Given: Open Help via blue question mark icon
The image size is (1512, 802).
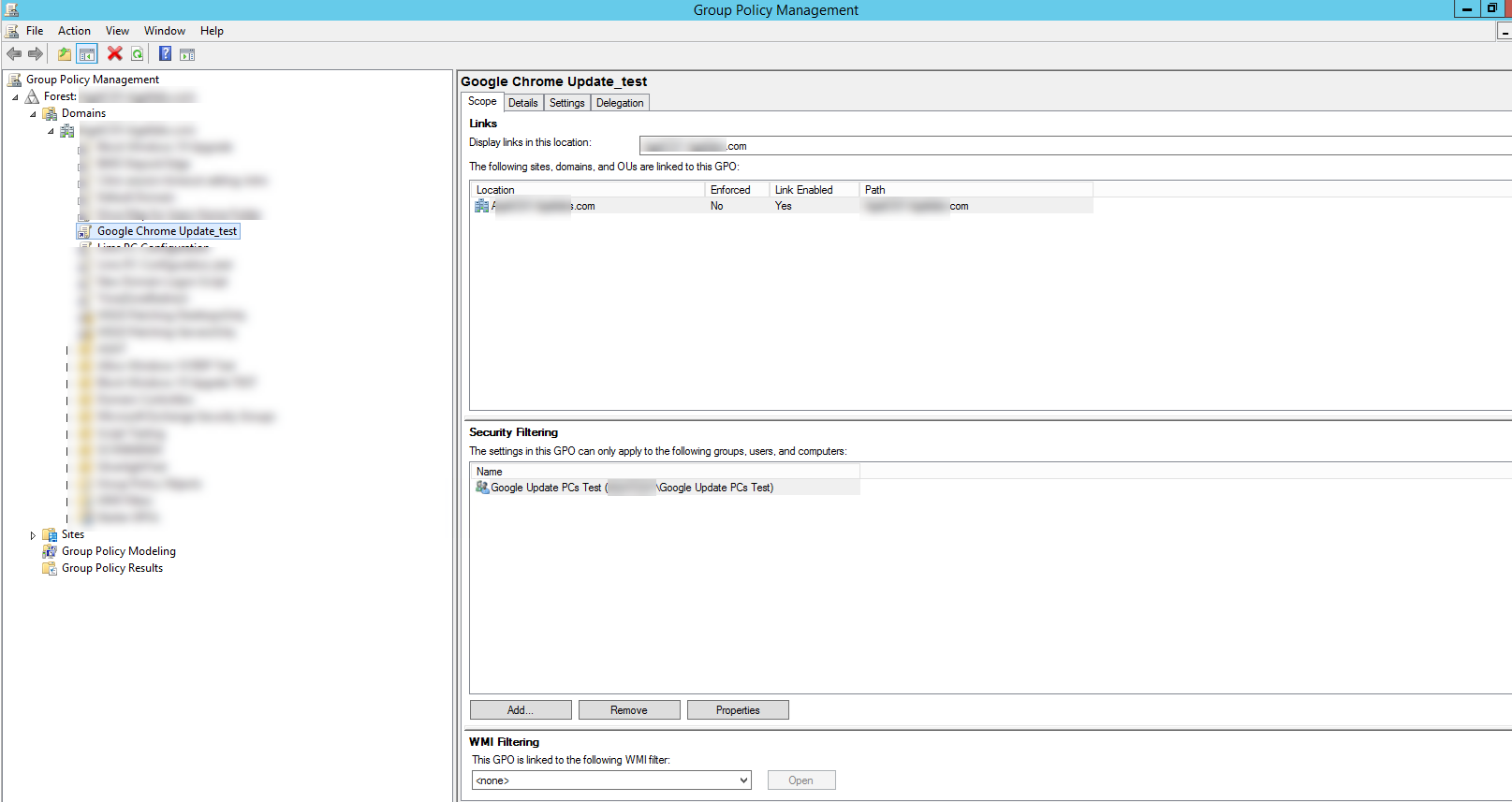Looking at the screenshot, I should (165, 54).
